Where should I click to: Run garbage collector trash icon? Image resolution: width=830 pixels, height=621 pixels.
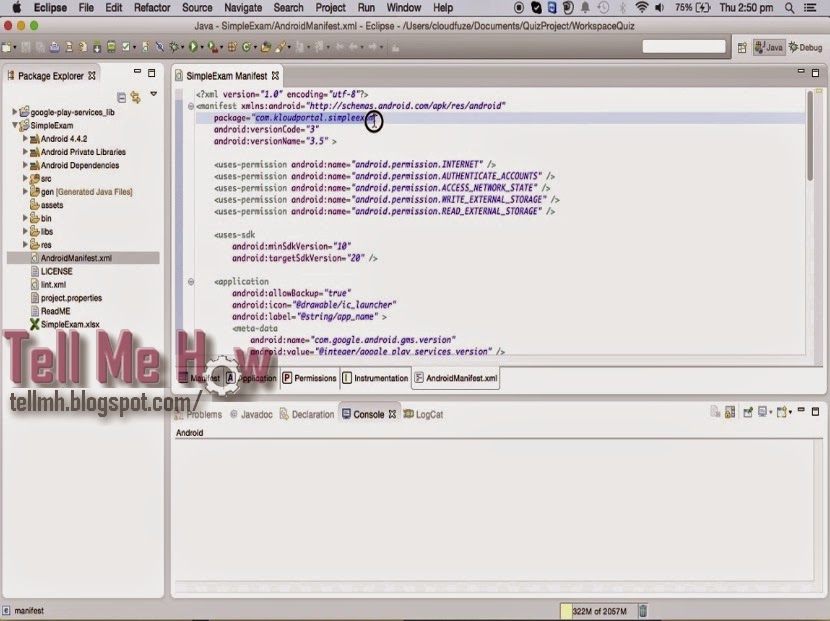click(643, 611)
